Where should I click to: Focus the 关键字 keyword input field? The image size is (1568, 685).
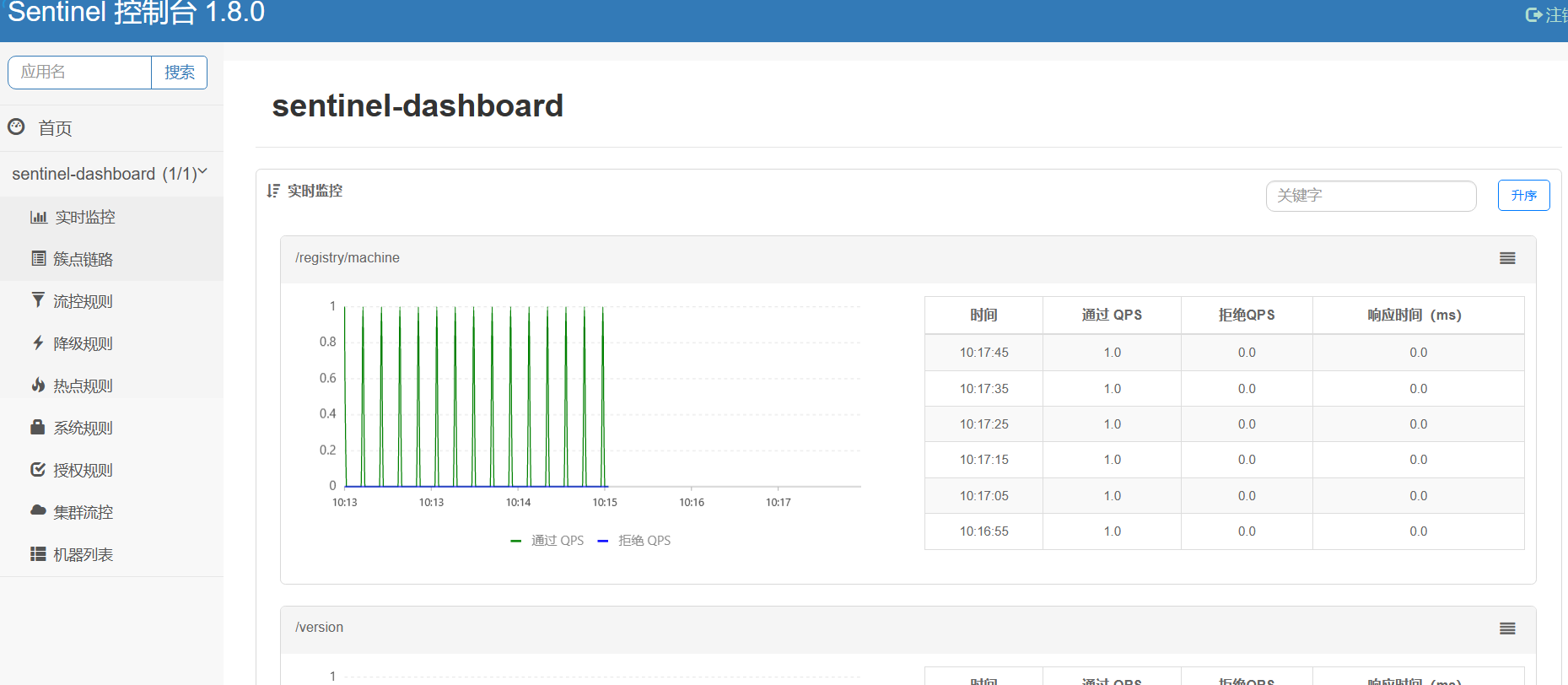(x=1371, y=196)
